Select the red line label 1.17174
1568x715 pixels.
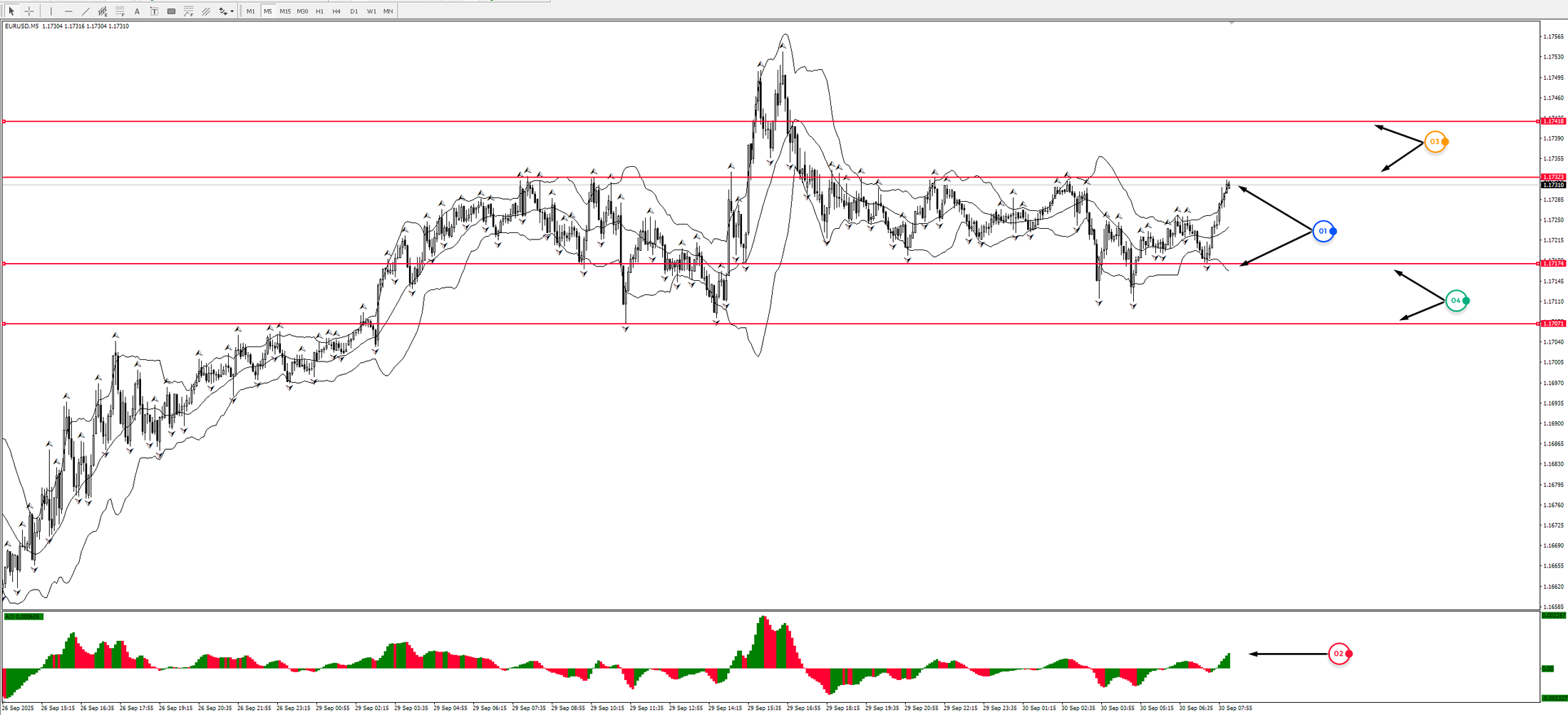tap(1554, 264)
